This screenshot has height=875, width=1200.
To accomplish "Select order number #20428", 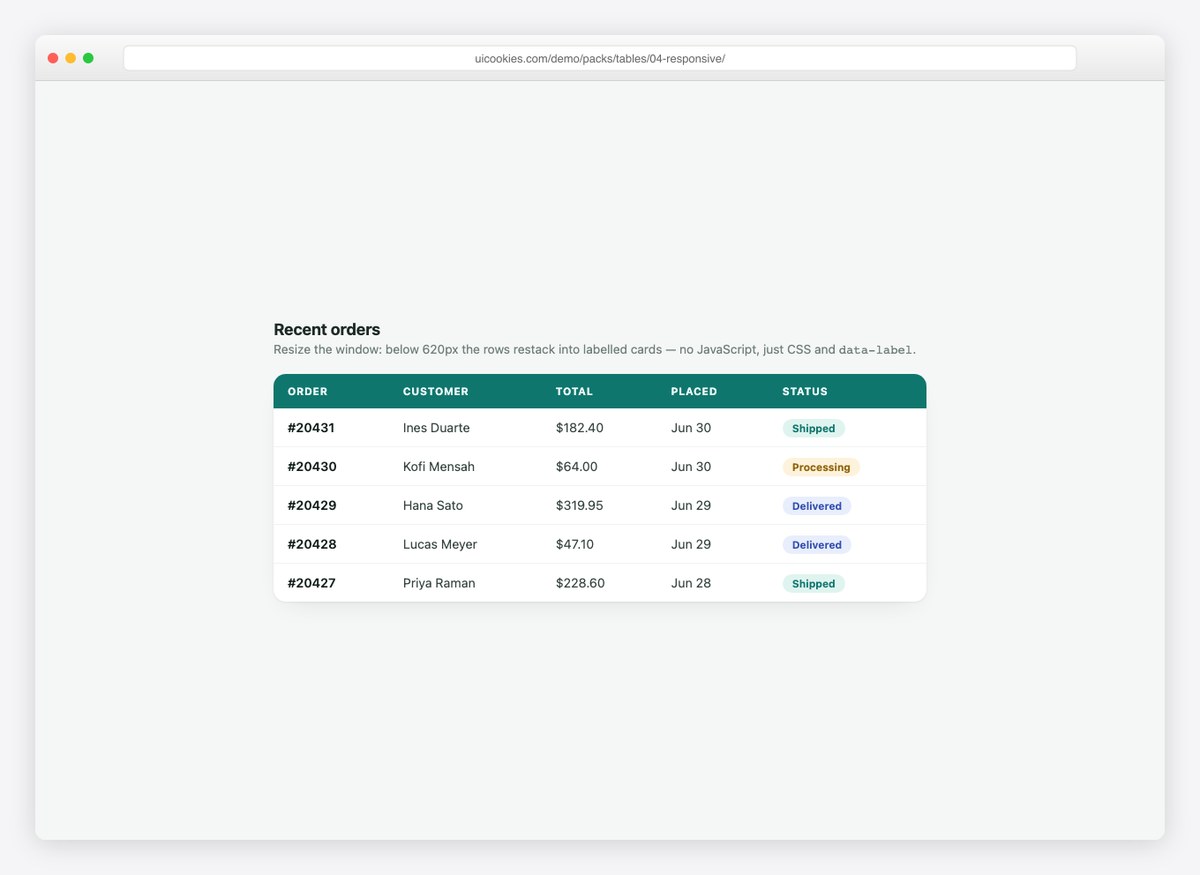I will [312, 545].
